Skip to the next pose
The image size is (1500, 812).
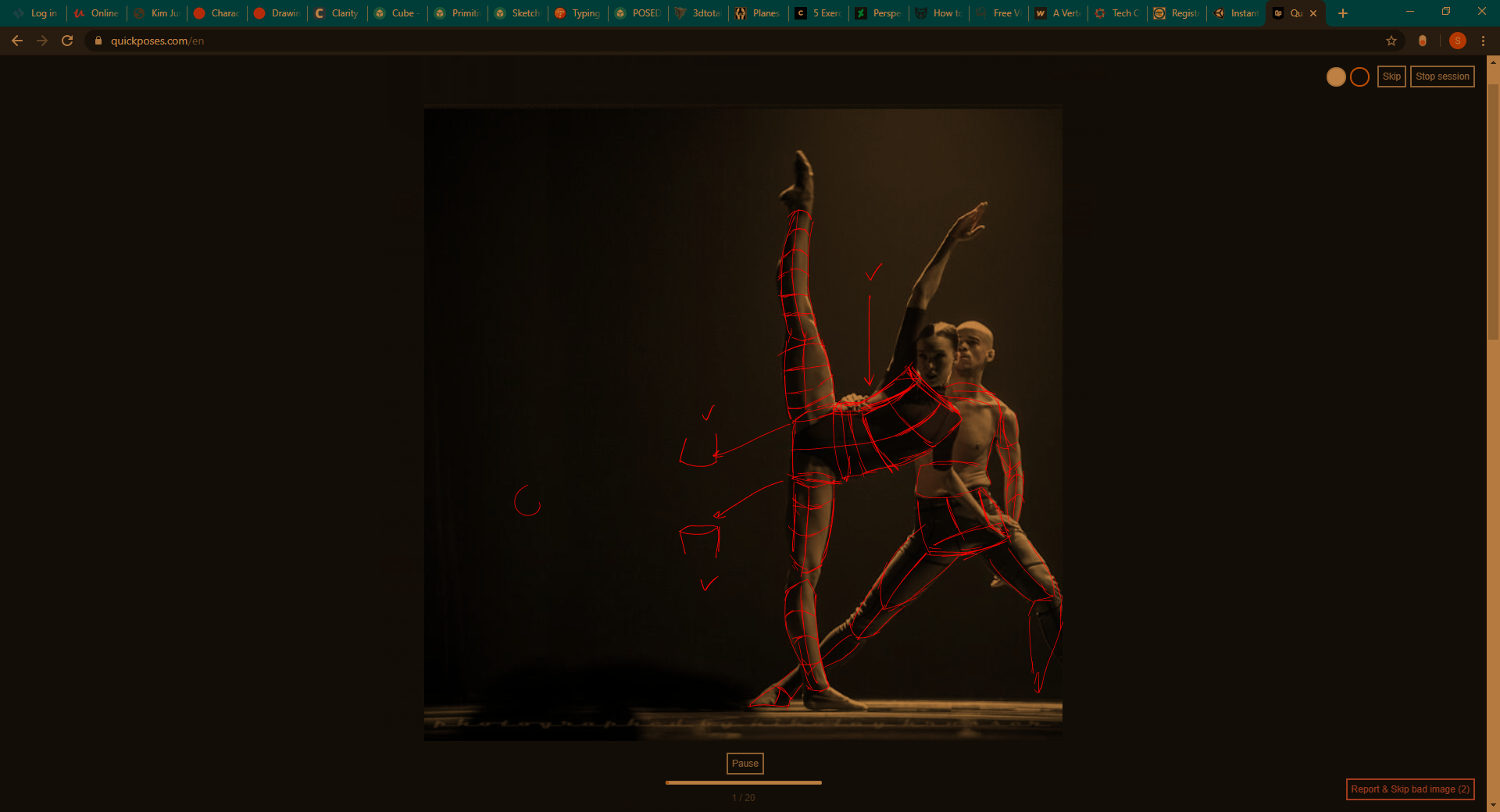pos(1391,77)
